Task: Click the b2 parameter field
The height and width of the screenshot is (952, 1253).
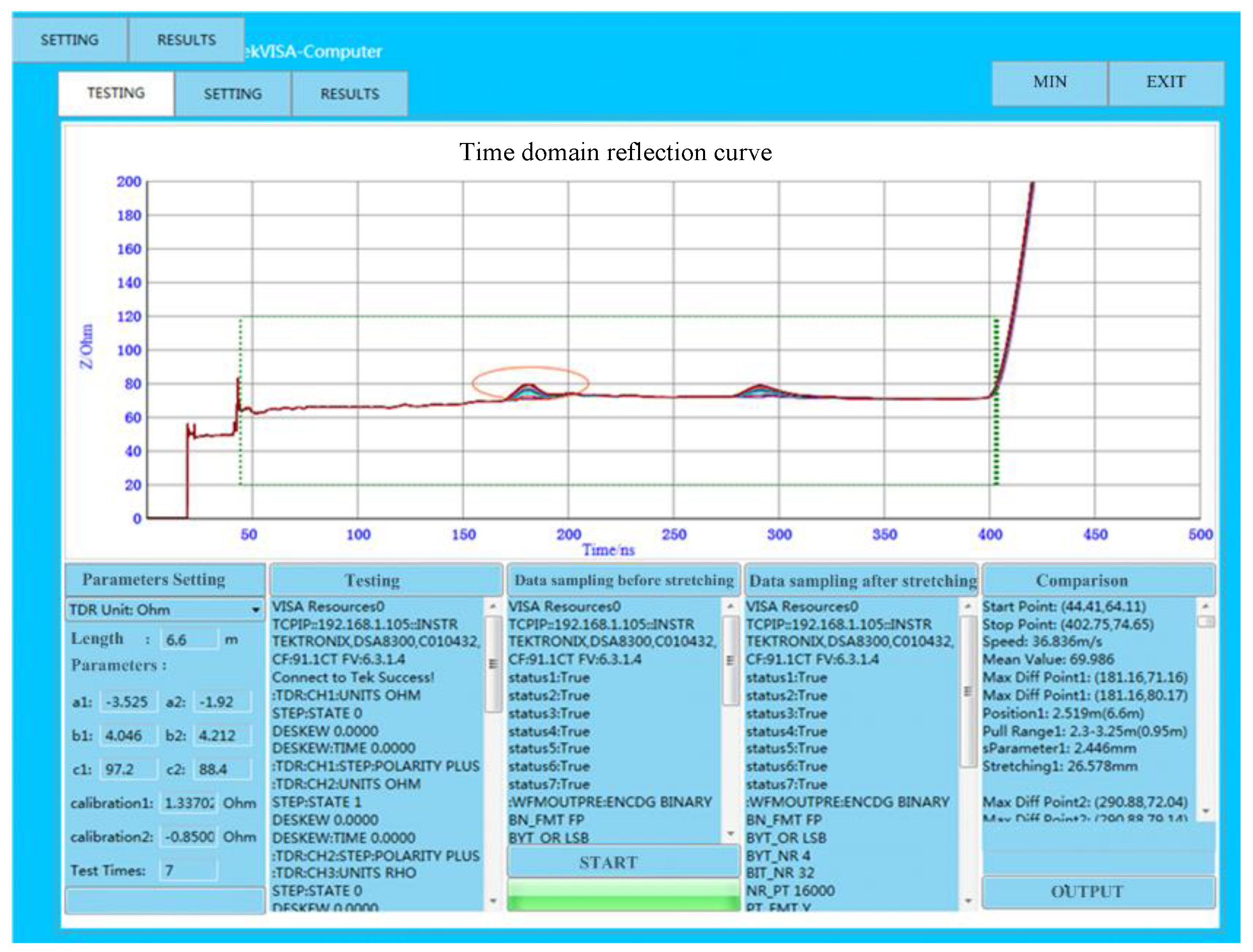Action: click(x=222, y=736)
